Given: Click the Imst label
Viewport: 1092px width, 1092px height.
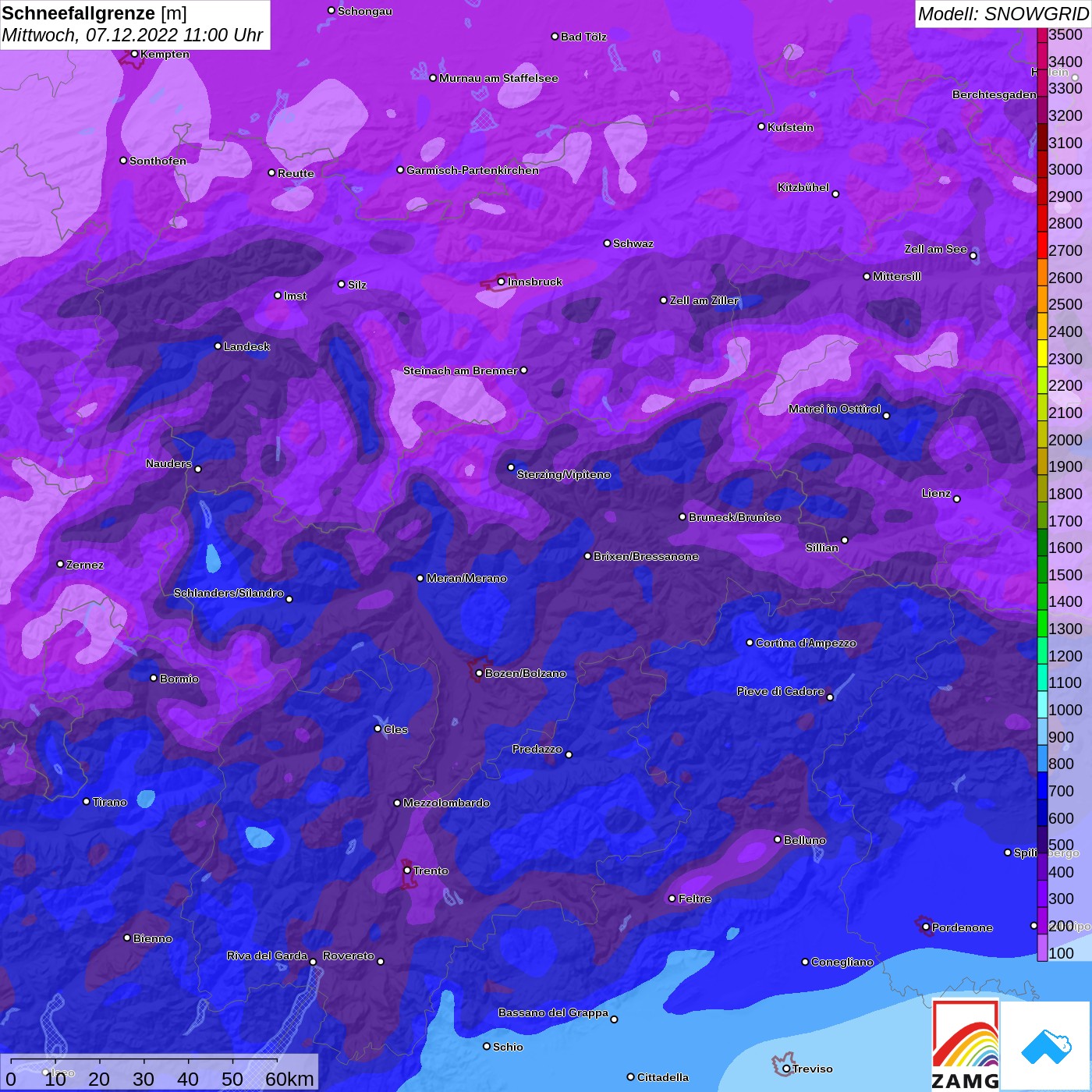Looking at the screenshot, I should (x=295, y=296).
